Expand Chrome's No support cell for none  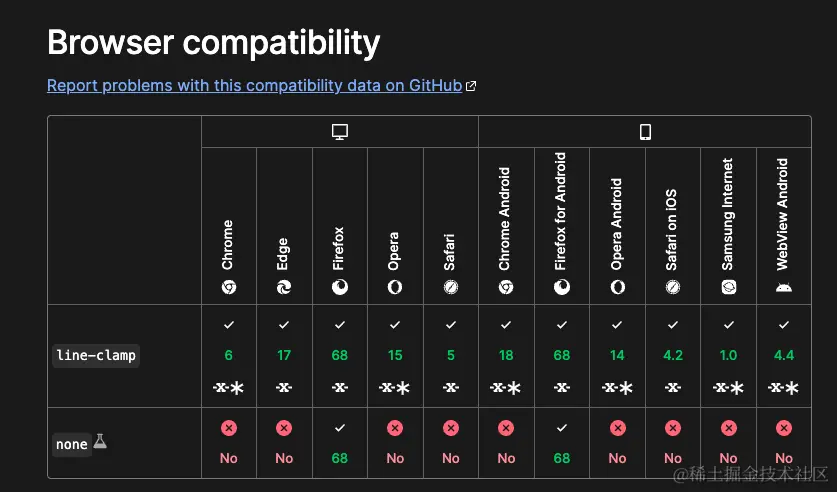(x=229, y=442)
